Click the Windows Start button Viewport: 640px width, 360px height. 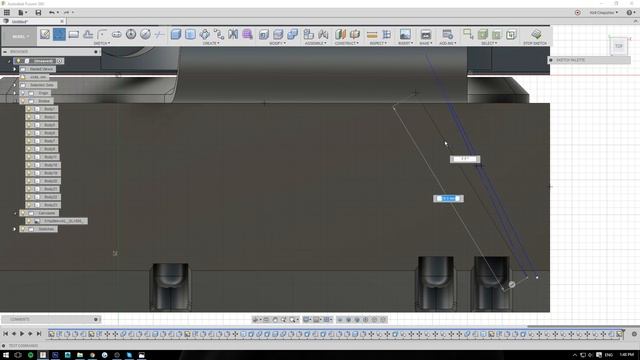click(x=6, y=355)
